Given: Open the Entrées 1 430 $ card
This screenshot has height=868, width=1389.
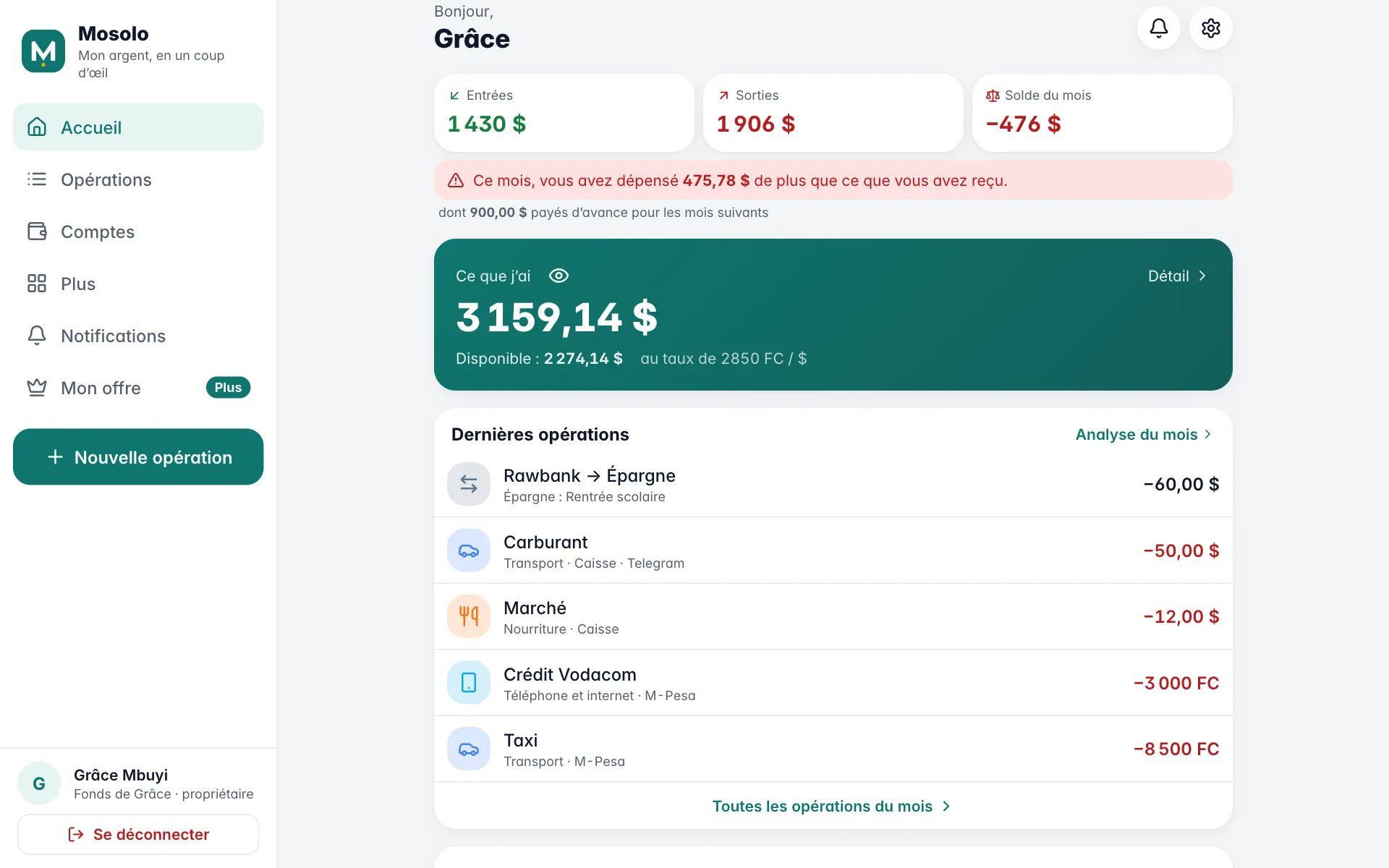Looking at the screenshot, I should (564, 113).
